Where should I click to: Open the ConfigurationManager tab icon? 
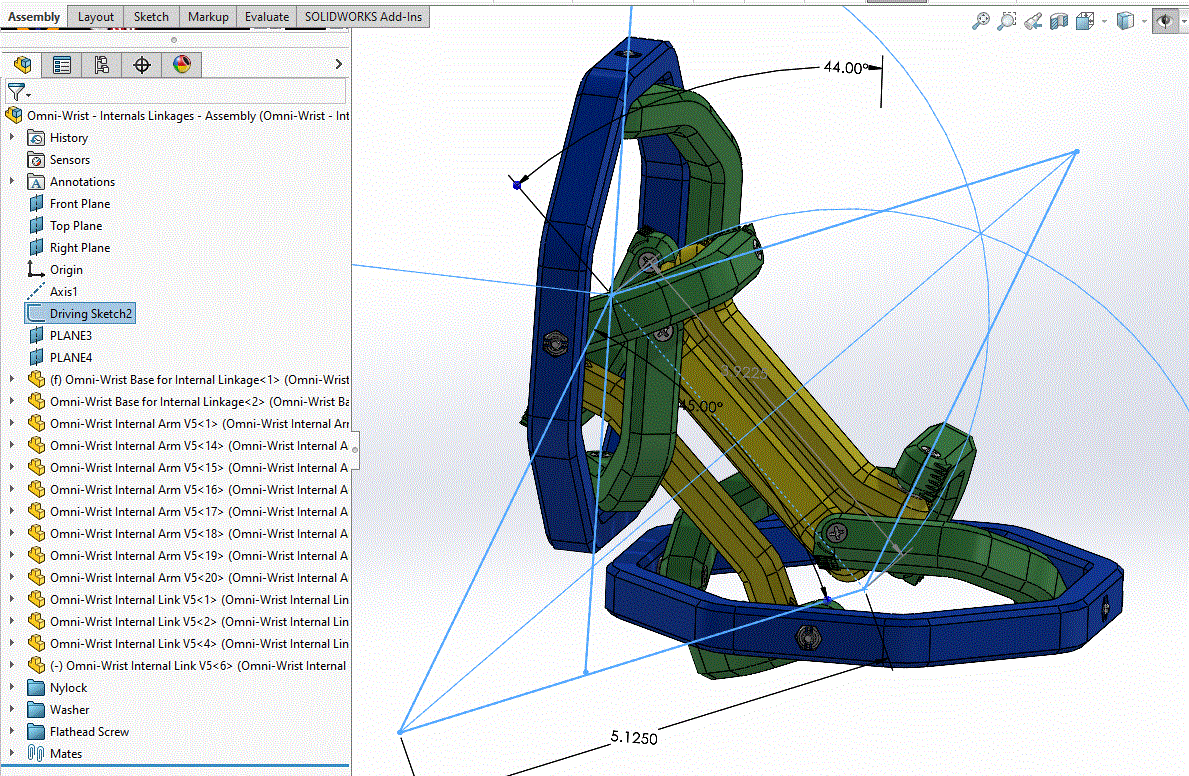[x=102, y=64]
